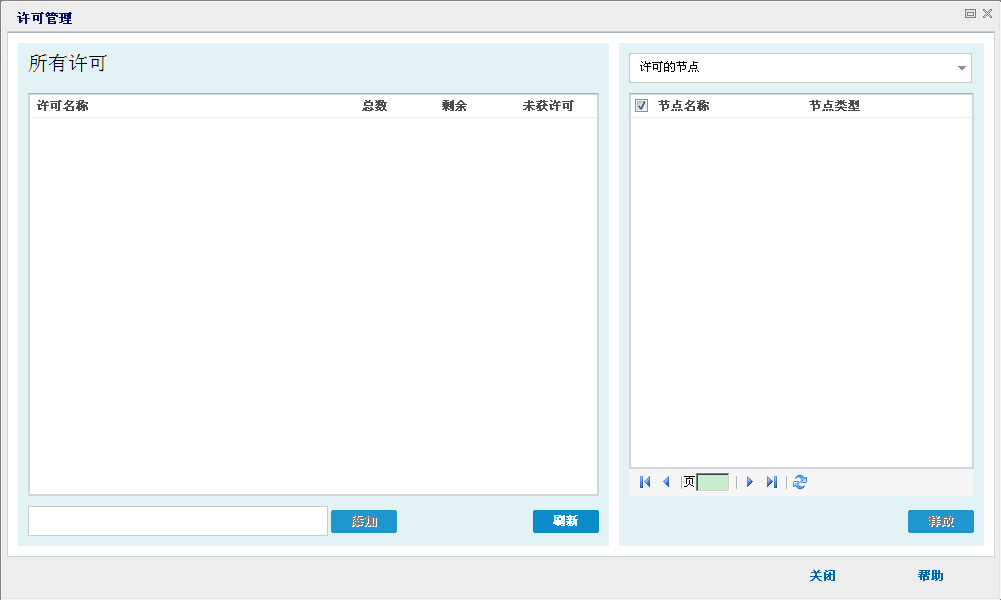Open 帮助 link

[x=930, y=576]
